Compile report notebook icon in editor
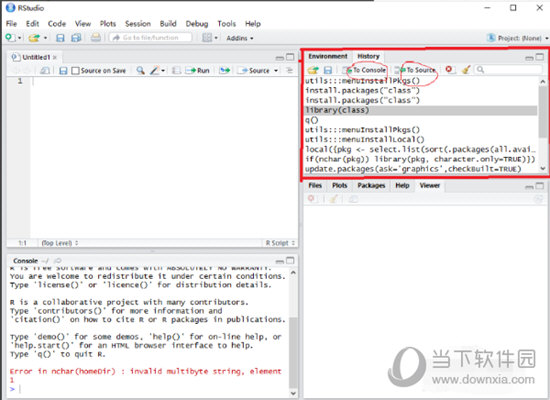 pos(176,71)
